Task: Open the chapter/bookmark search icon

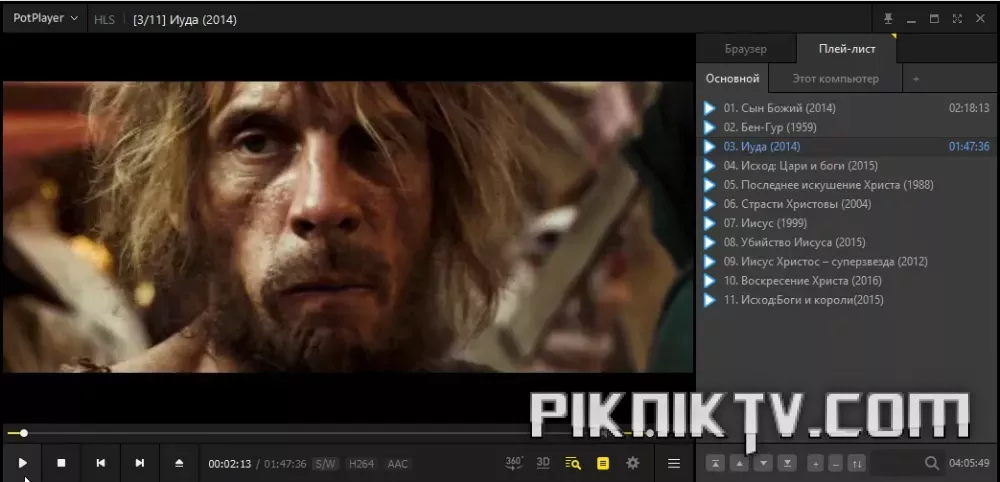Action: 573,464
